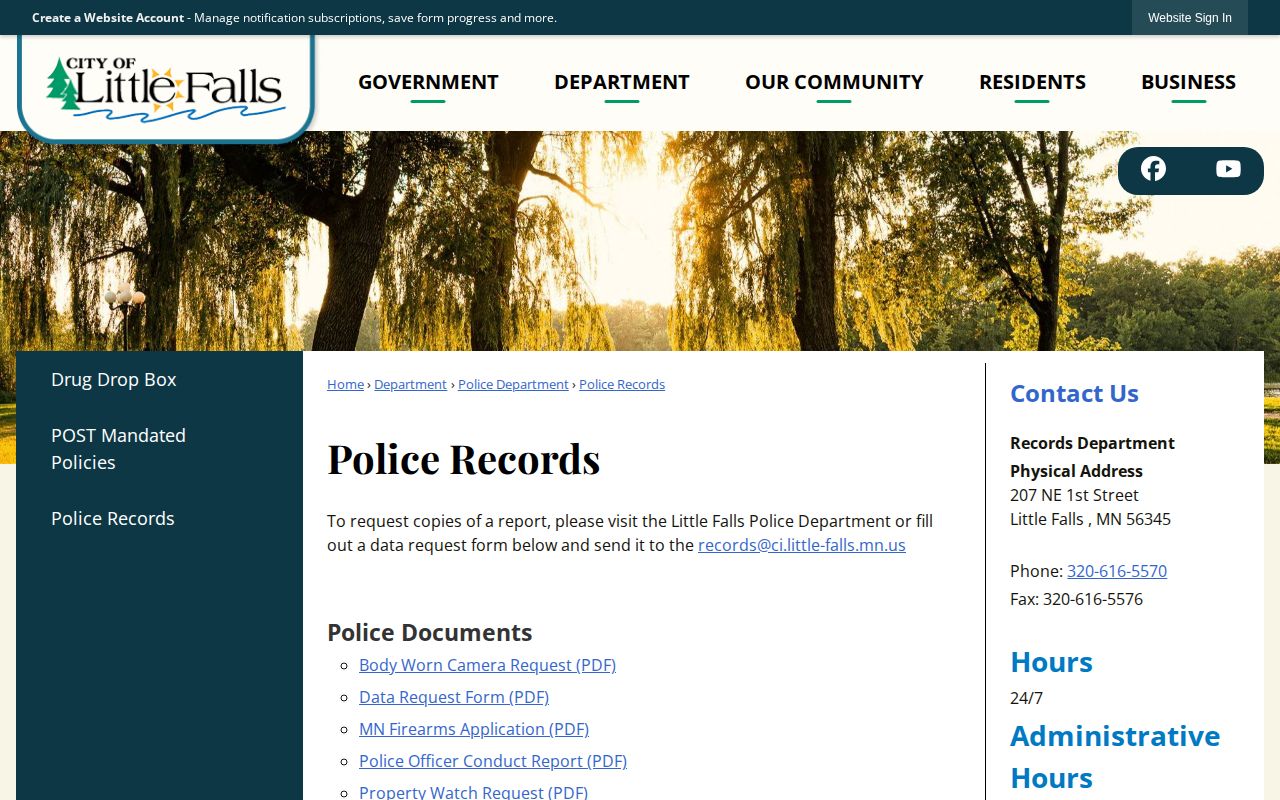Image resolution: width=1280 pixels, height=800 pixels.
Task: Click the Police Records breadcrumb link
Action: [x=622, y=384]
